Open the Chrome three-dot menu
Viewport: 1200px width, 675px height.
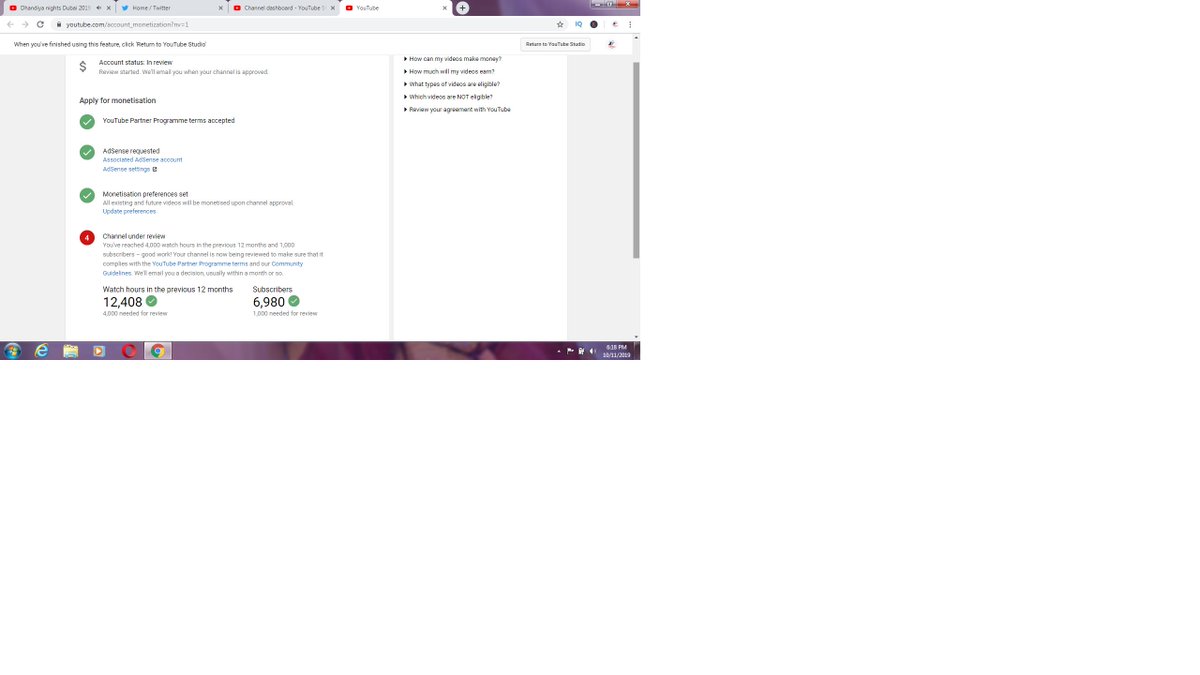(x=629, y=24)
